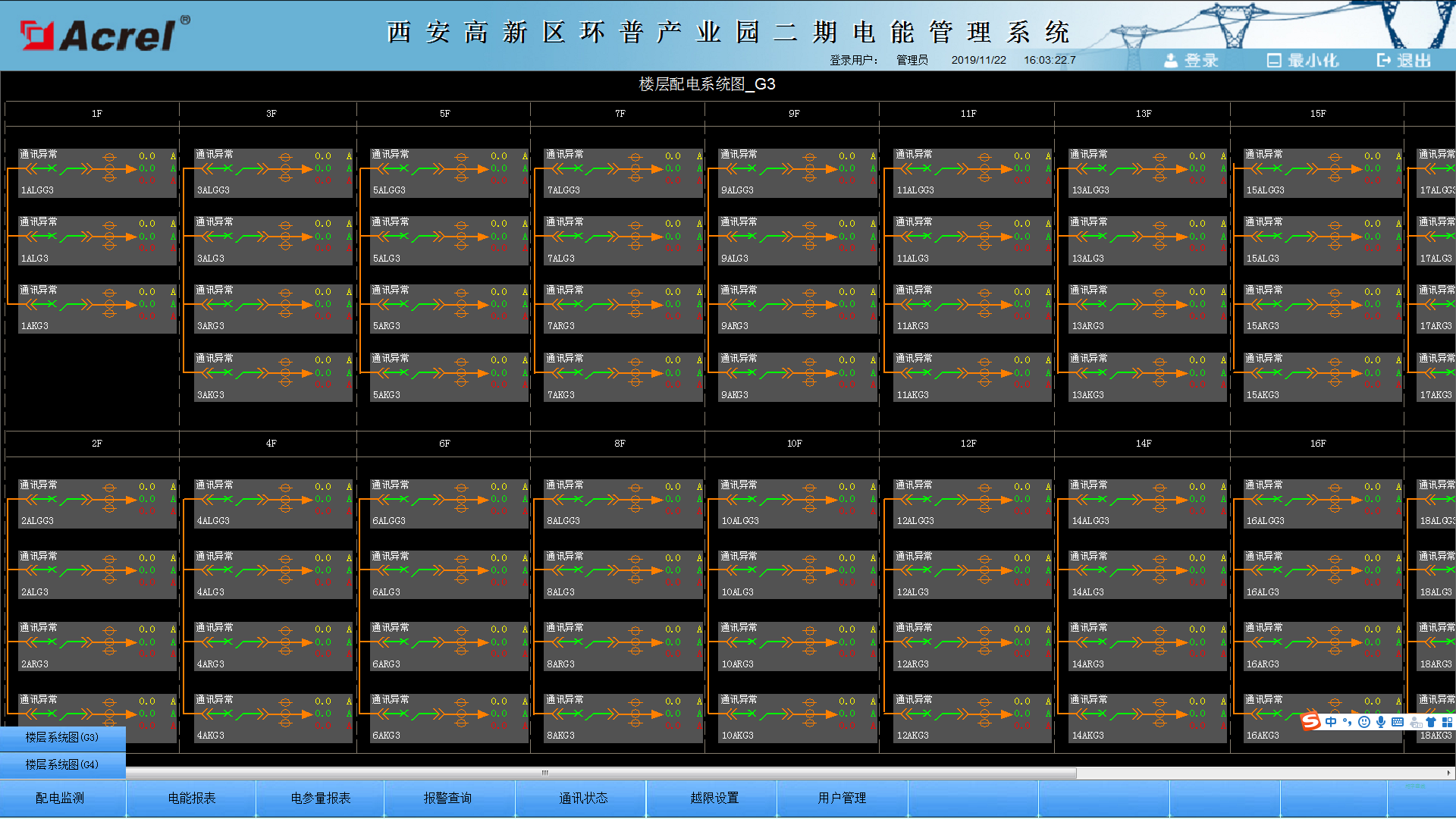Toggle full/half punctuation in Sogou bar
Screen dimensions: 1456x819
coord(1348,721)
